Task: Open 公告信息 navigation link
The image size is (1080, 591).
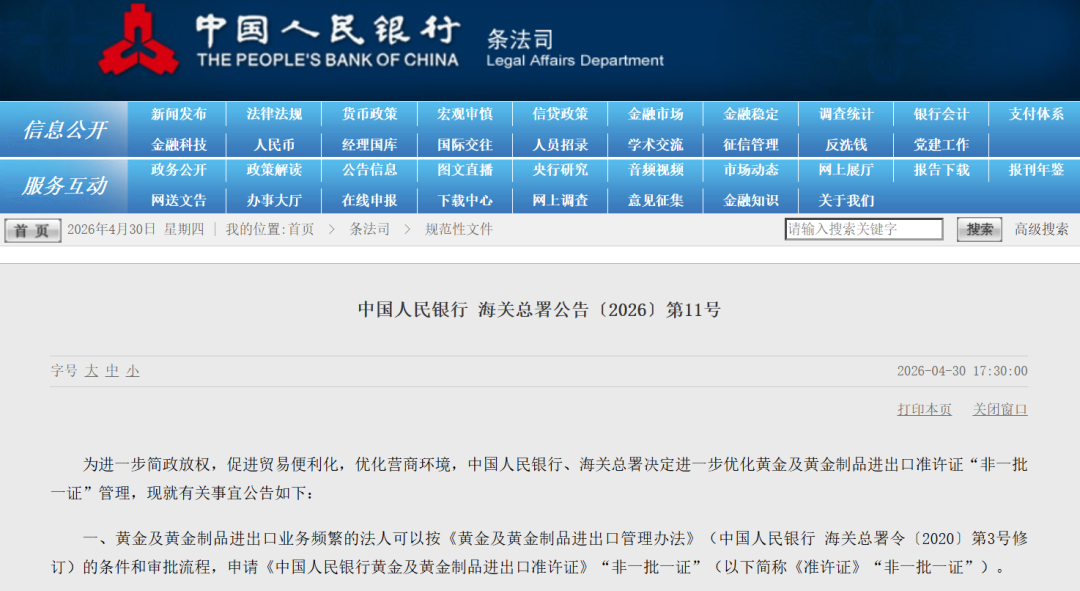Action: 370,170
